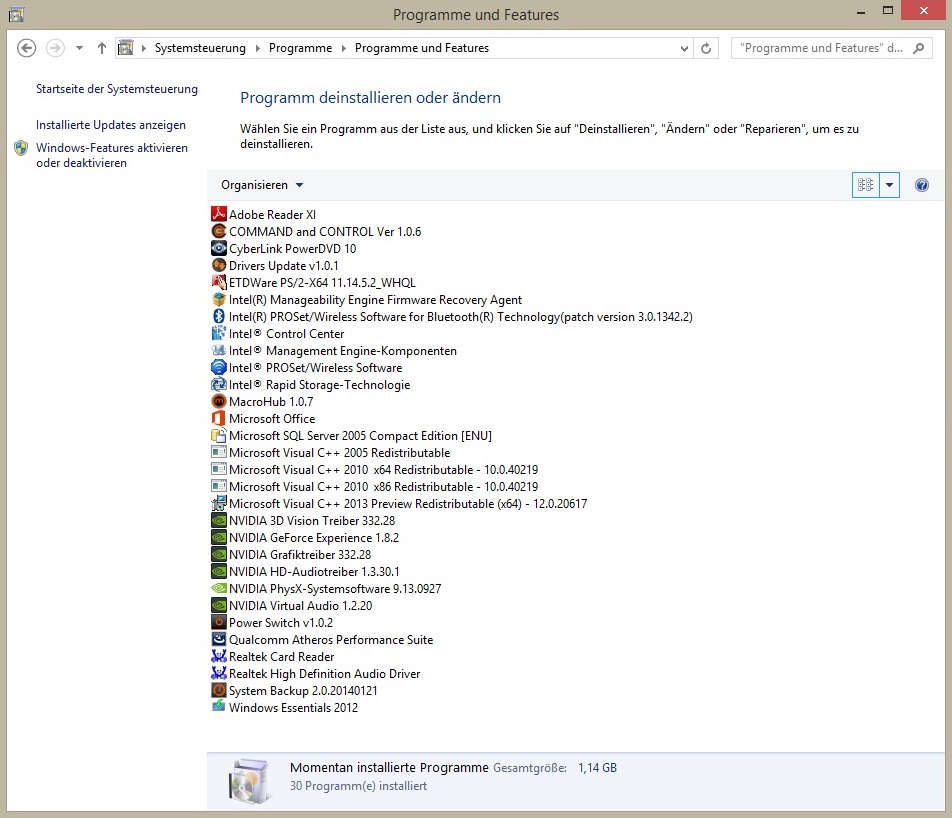
Task: Go to Systemsteuerung in the breadcrumb
Action: (200, 48)
